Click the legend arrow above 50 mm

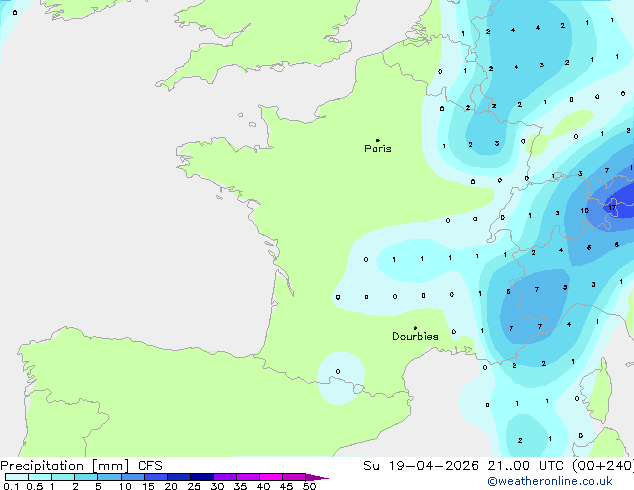317,477
